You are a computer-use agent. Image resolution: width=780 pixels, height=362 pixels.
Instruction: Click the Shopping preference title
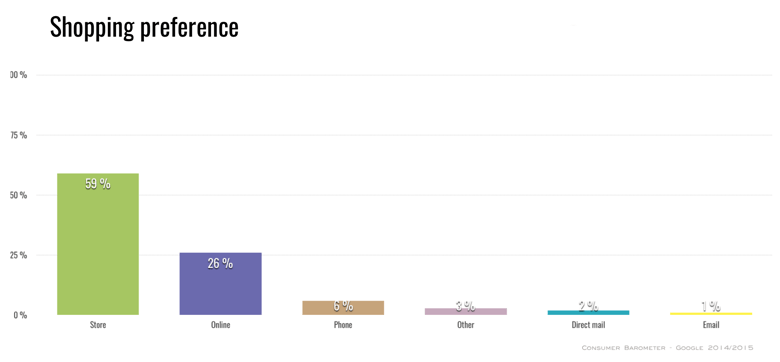click(144, 27)
